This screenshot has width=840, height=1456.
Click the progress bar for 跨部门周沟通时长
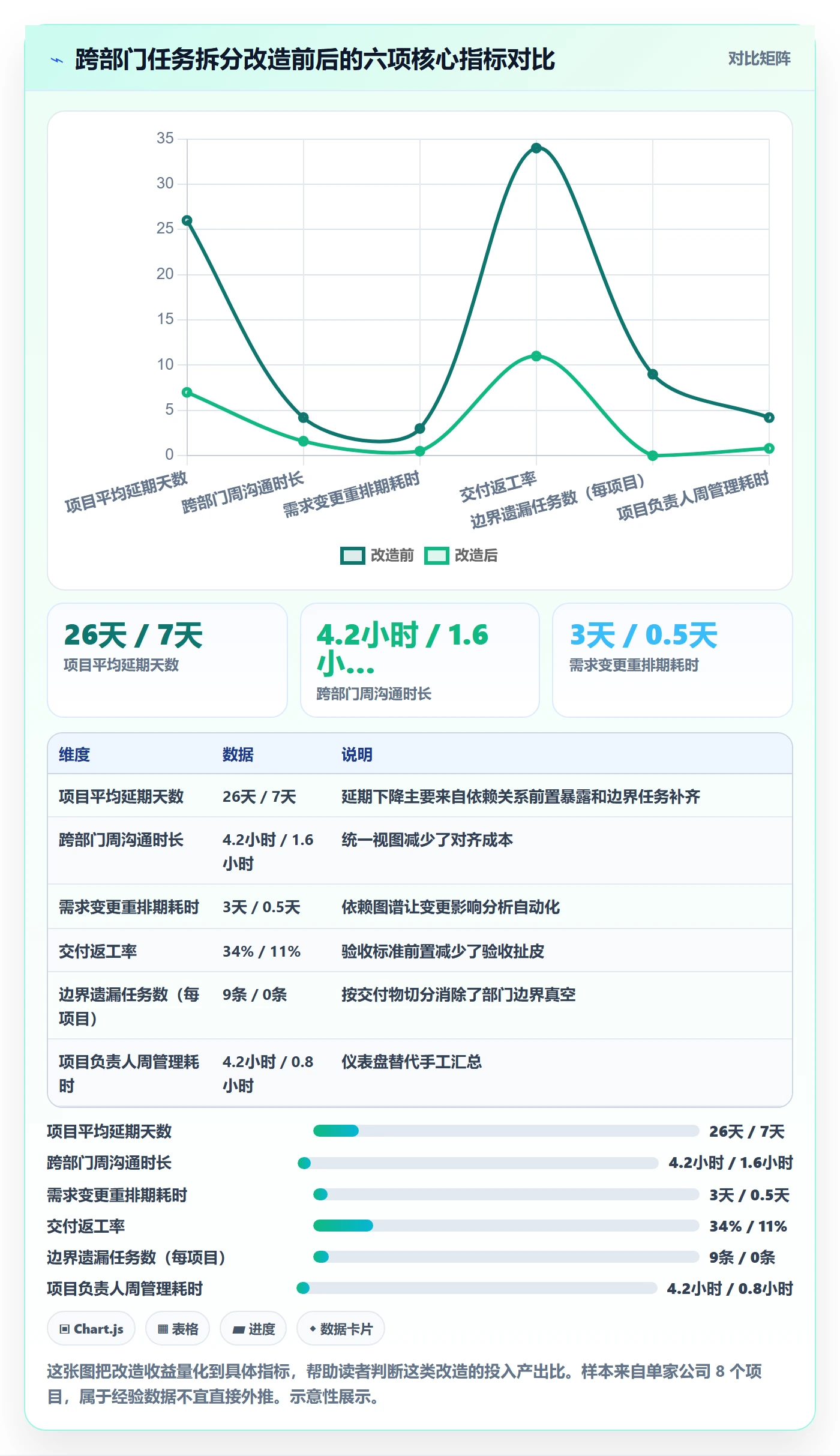pyautogui.click(x=478, y=1163)
